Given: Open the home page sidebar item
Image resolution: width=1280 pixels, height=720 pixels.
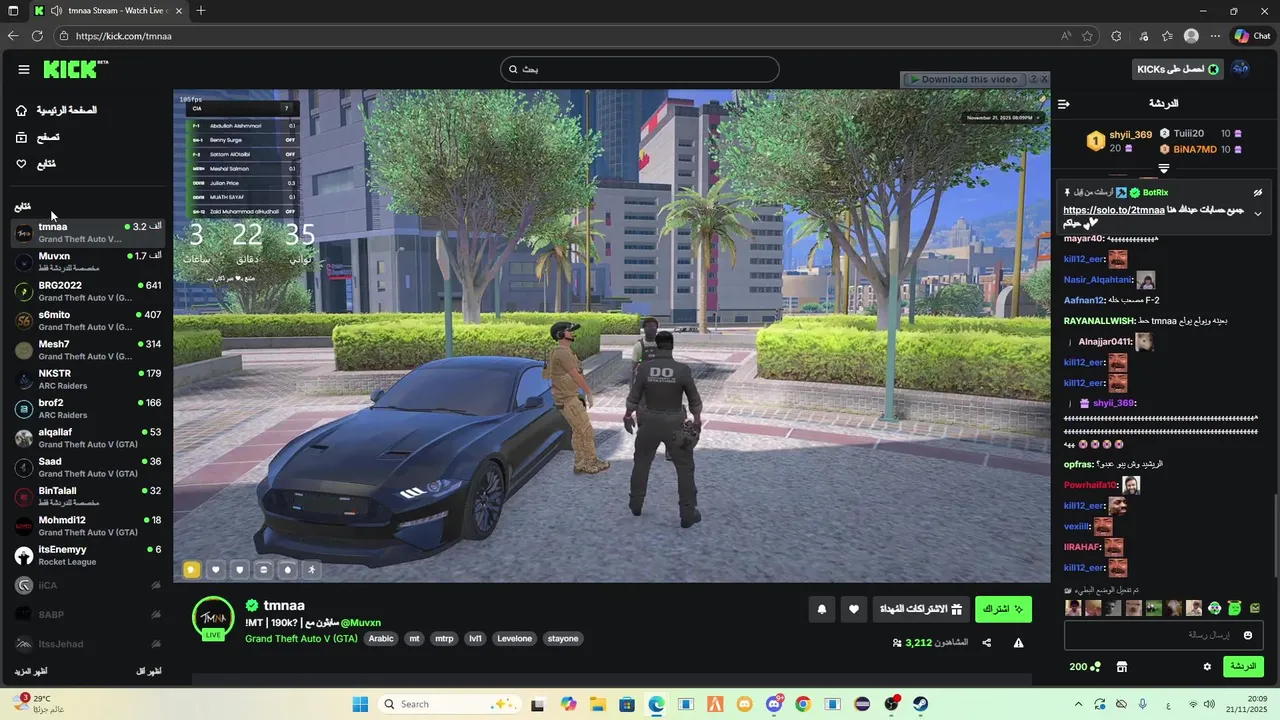Looking at the screenshot, I should click(57, 110).
